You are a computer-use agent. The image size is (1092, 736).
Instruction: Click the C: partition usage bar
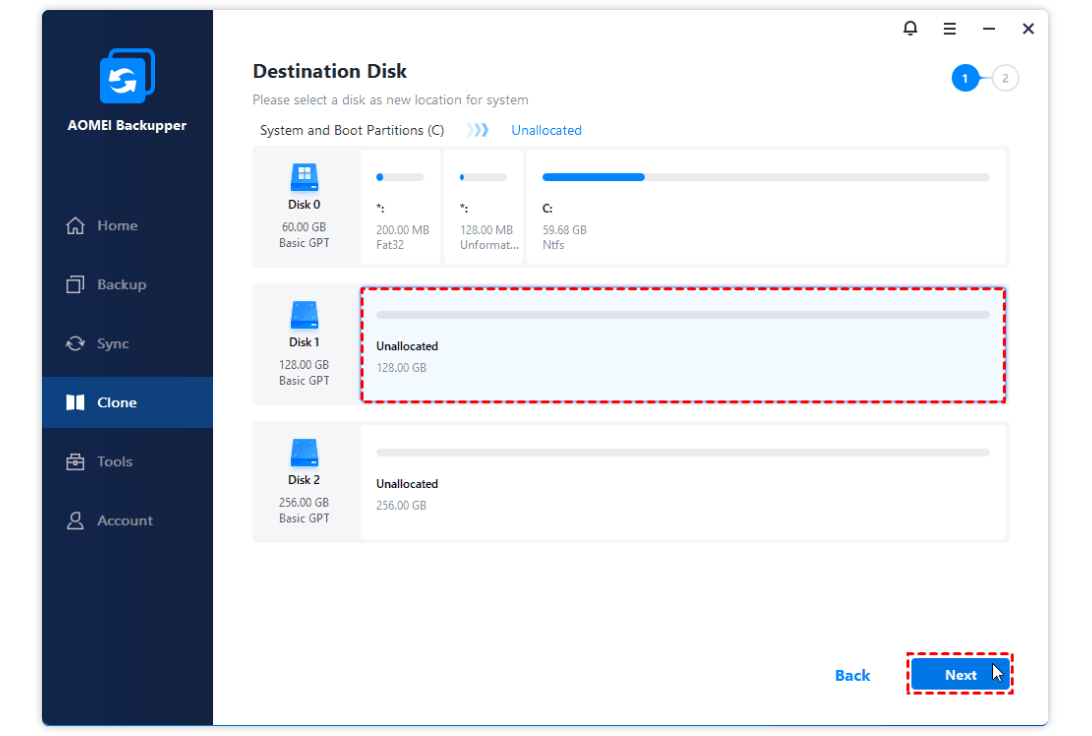pyautogui.click(x=765, y=177)
